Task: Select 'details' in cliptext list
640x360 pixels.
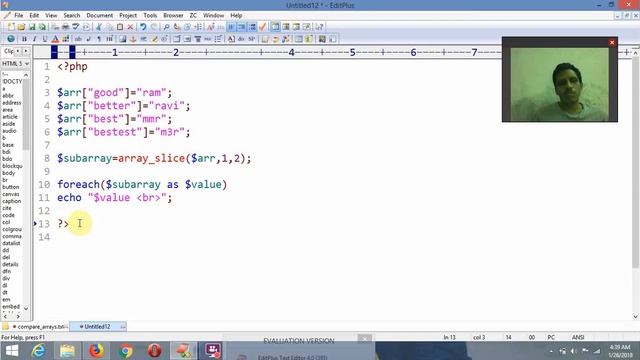Action: [x=10, y=264]
